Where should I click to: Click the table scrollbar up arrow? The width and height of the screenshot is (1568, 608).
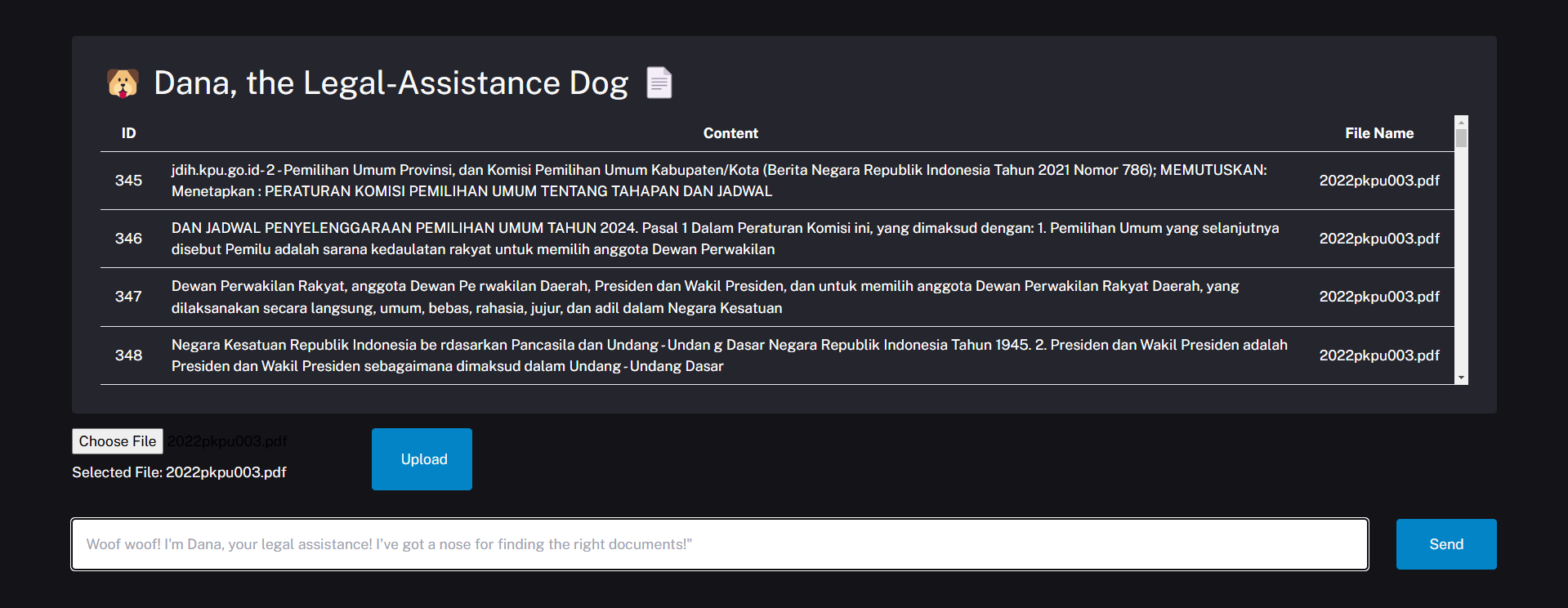pos(1461,122)
